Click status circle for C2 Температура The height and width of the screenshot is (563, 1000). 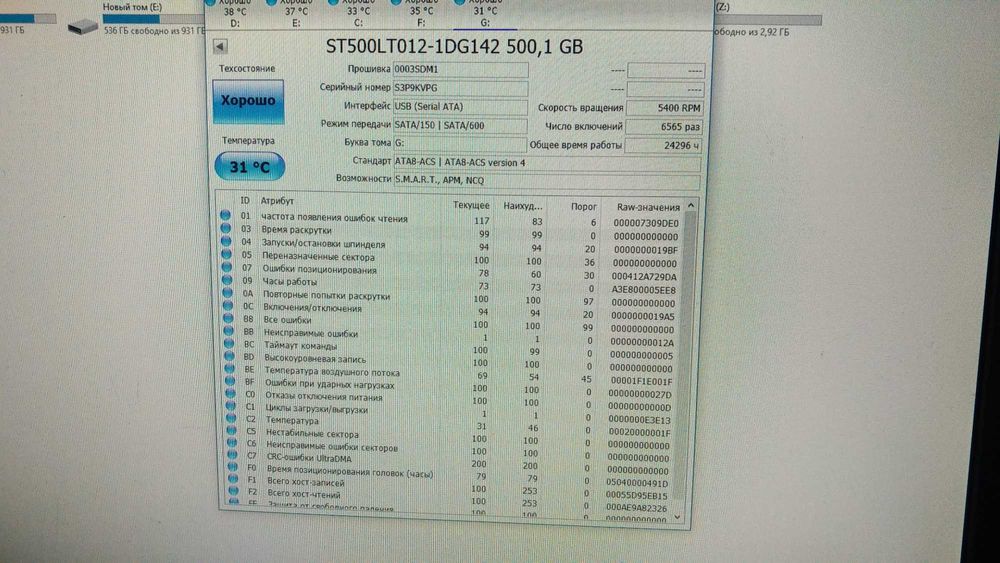click(x=231, y=418)
